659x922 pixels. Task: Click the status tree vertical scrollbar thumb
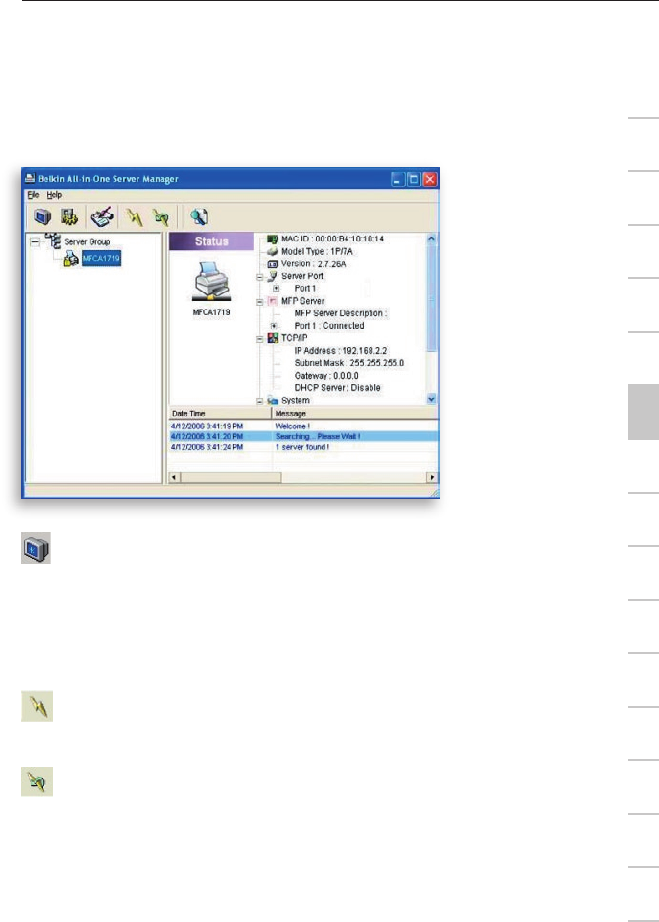[x=431, y=297]
